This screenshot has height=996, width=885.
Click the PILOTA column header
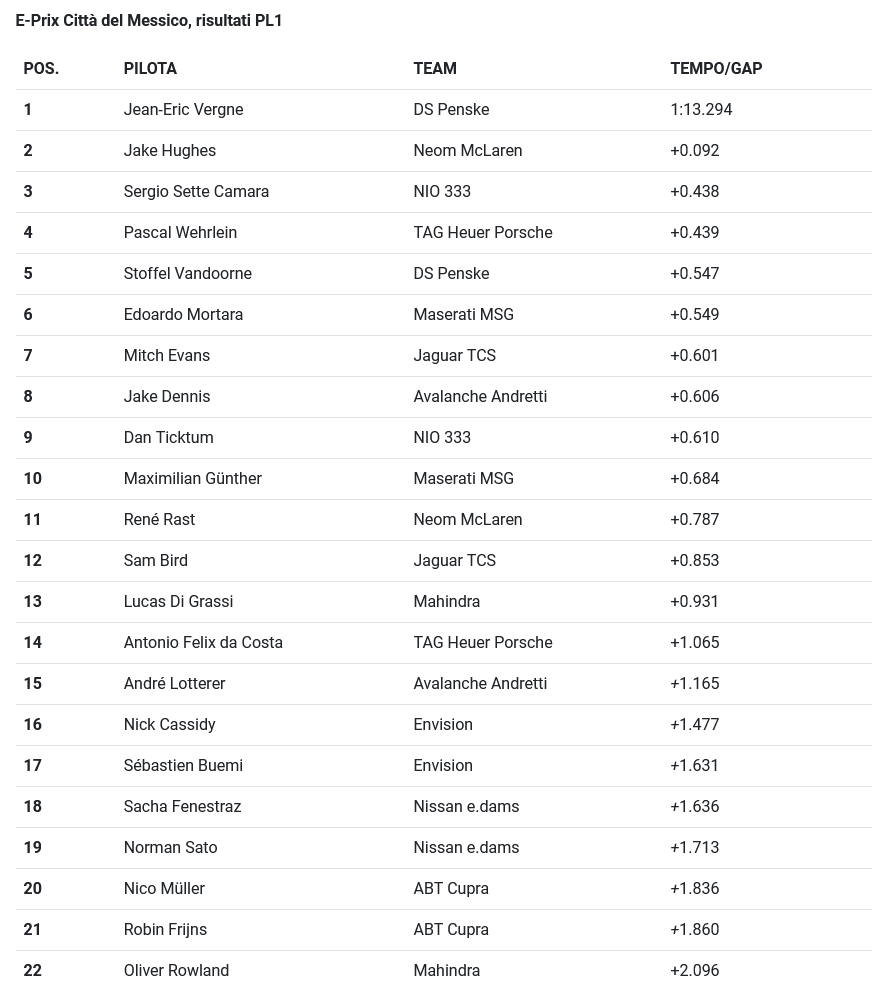pyautogui.click(x=150, y=69)
